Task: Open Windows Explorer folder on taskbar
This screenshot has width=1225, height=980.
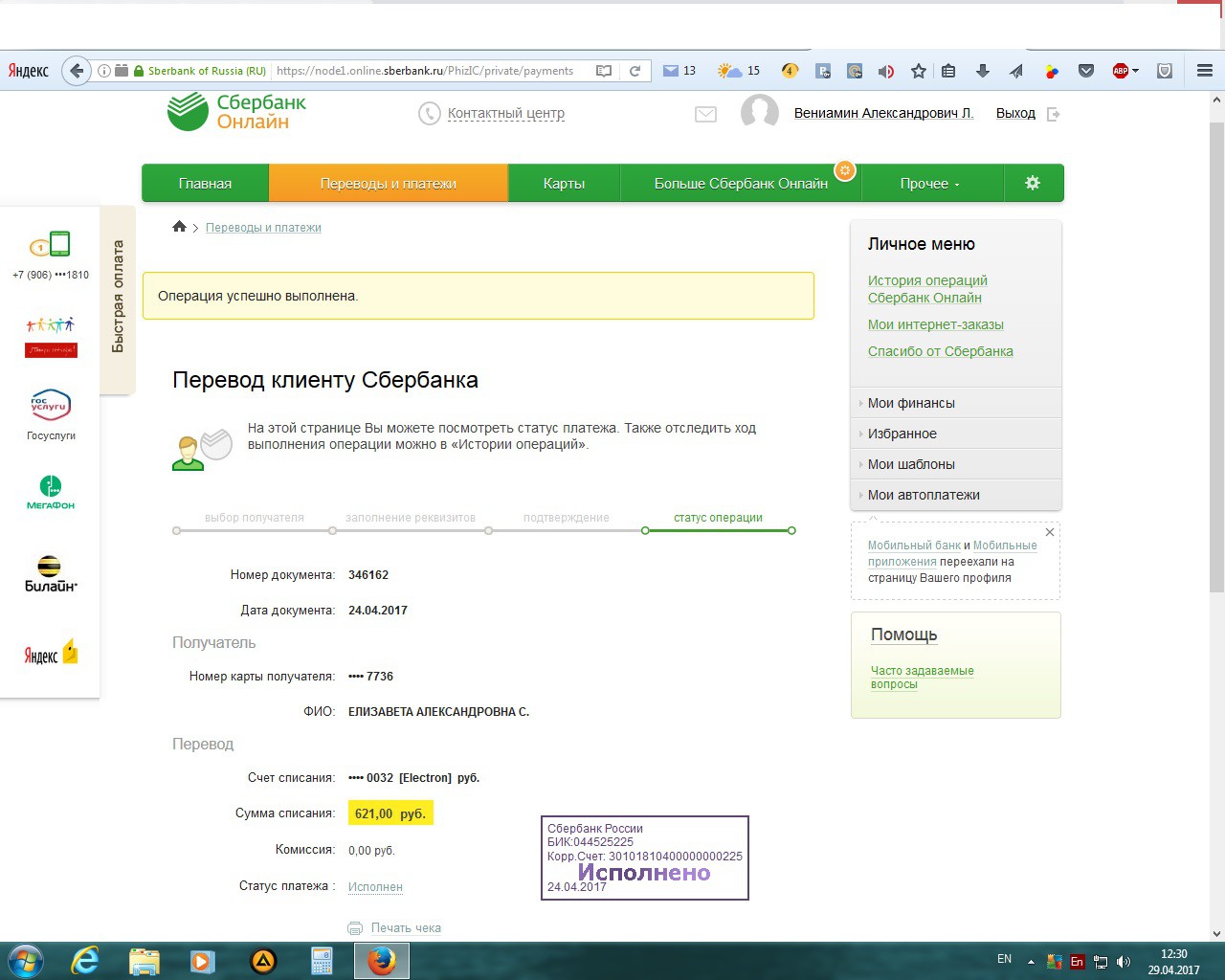Action: [145, 961]
